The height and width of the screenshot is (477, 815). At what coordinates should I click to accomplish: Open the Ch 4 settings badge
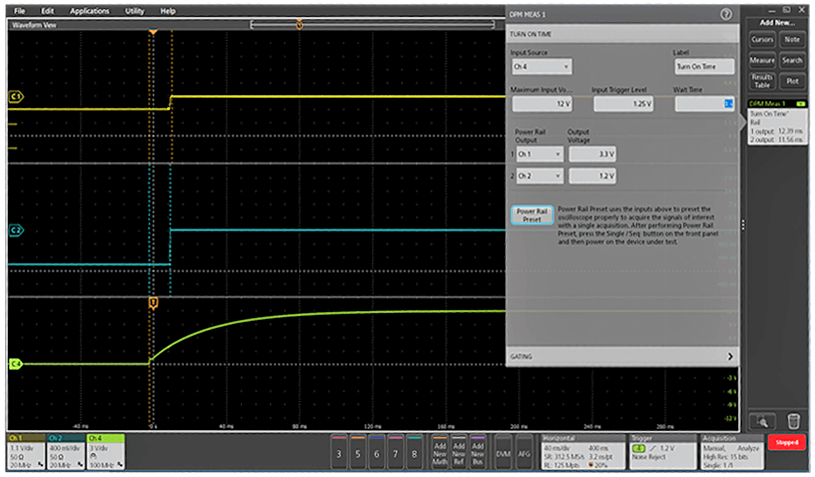[x=106, y=452]
